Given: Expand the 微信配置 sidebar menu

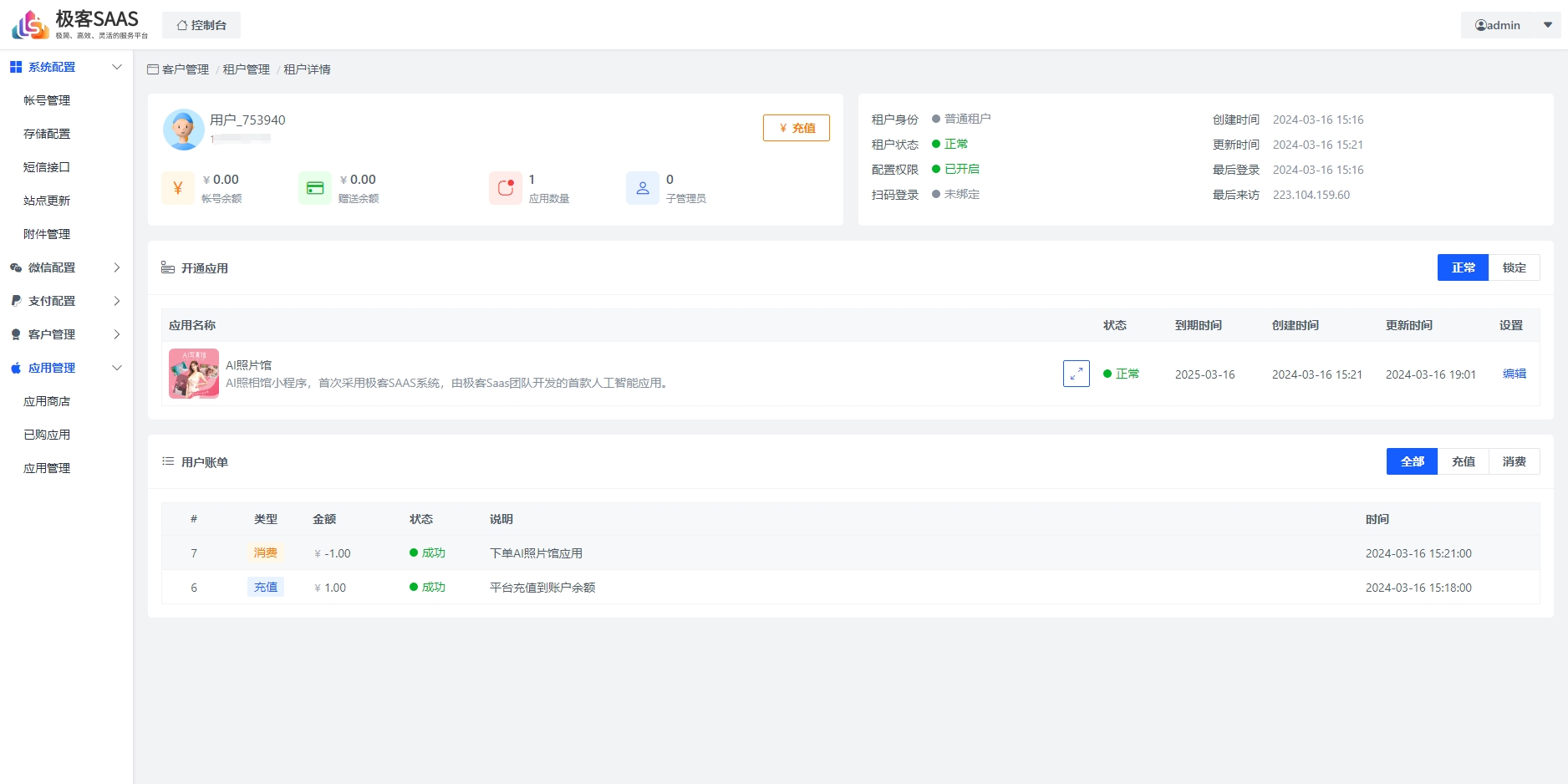Looking at the screenshot, I should click(x=65, y=267).
